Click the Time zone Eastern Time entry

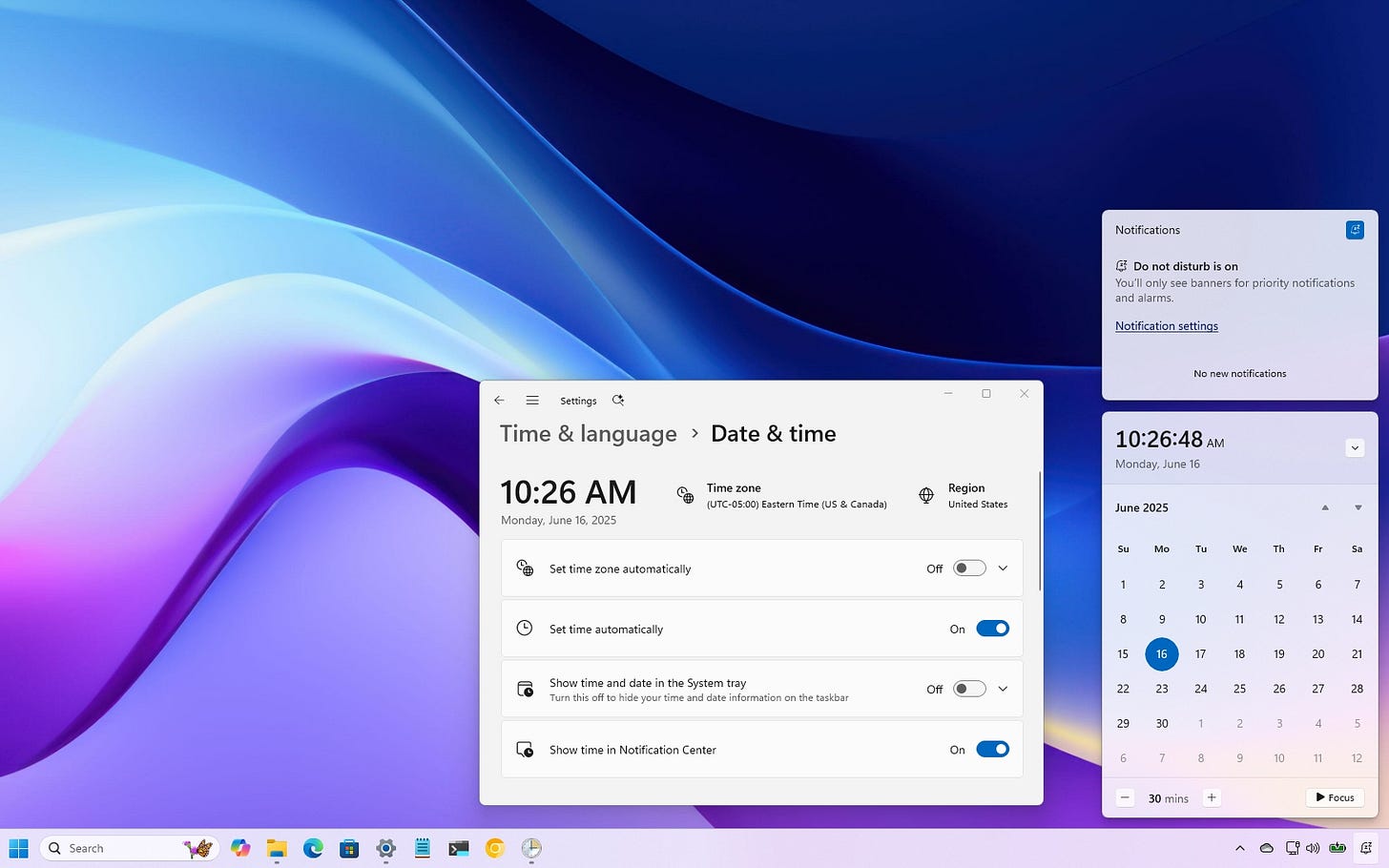782,495
